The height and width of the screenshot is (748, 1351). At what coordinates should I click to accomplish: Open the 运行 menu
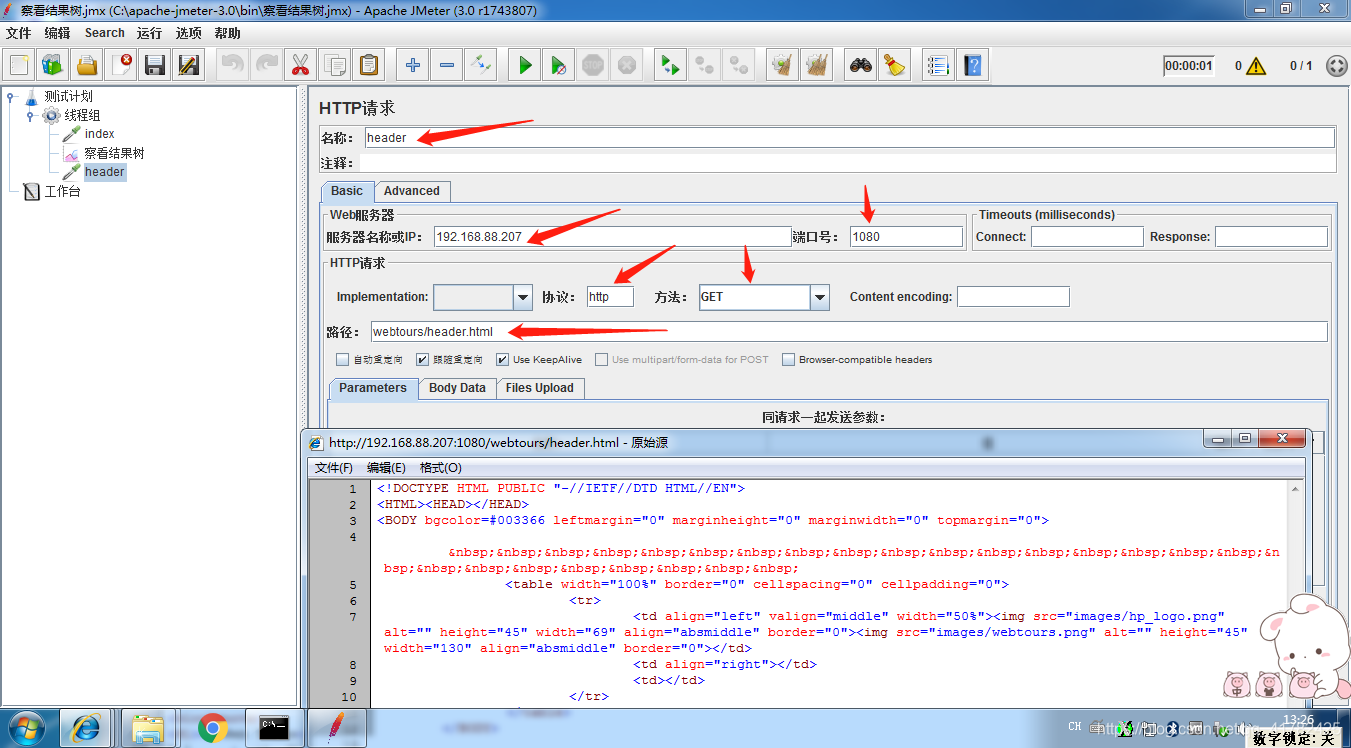(150, 33)
